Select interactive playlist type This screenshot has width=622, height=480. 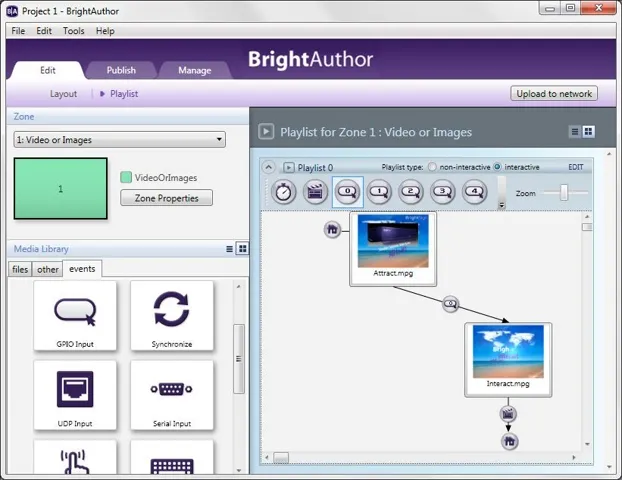point(497,167)
